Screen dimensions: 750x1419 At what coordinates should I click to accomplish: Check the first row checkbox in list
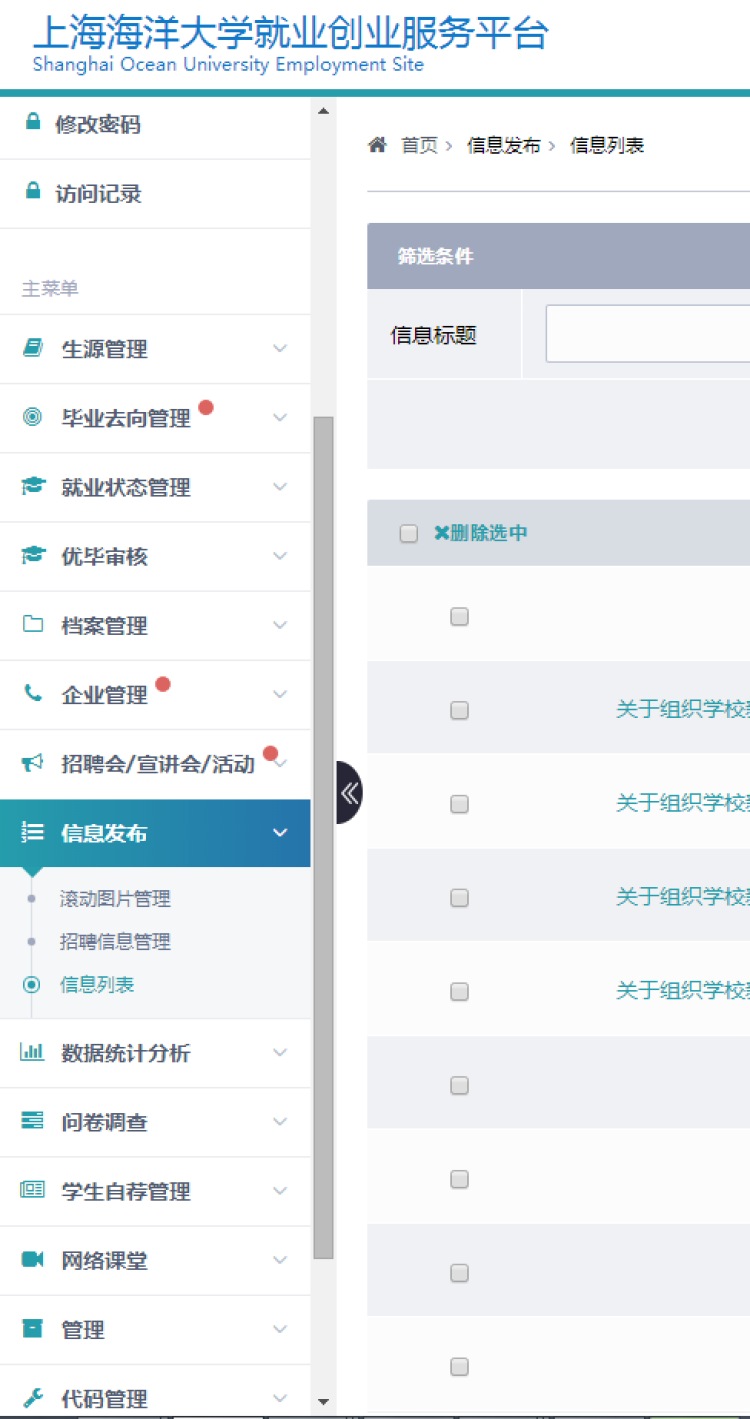[x=459, y=616]
